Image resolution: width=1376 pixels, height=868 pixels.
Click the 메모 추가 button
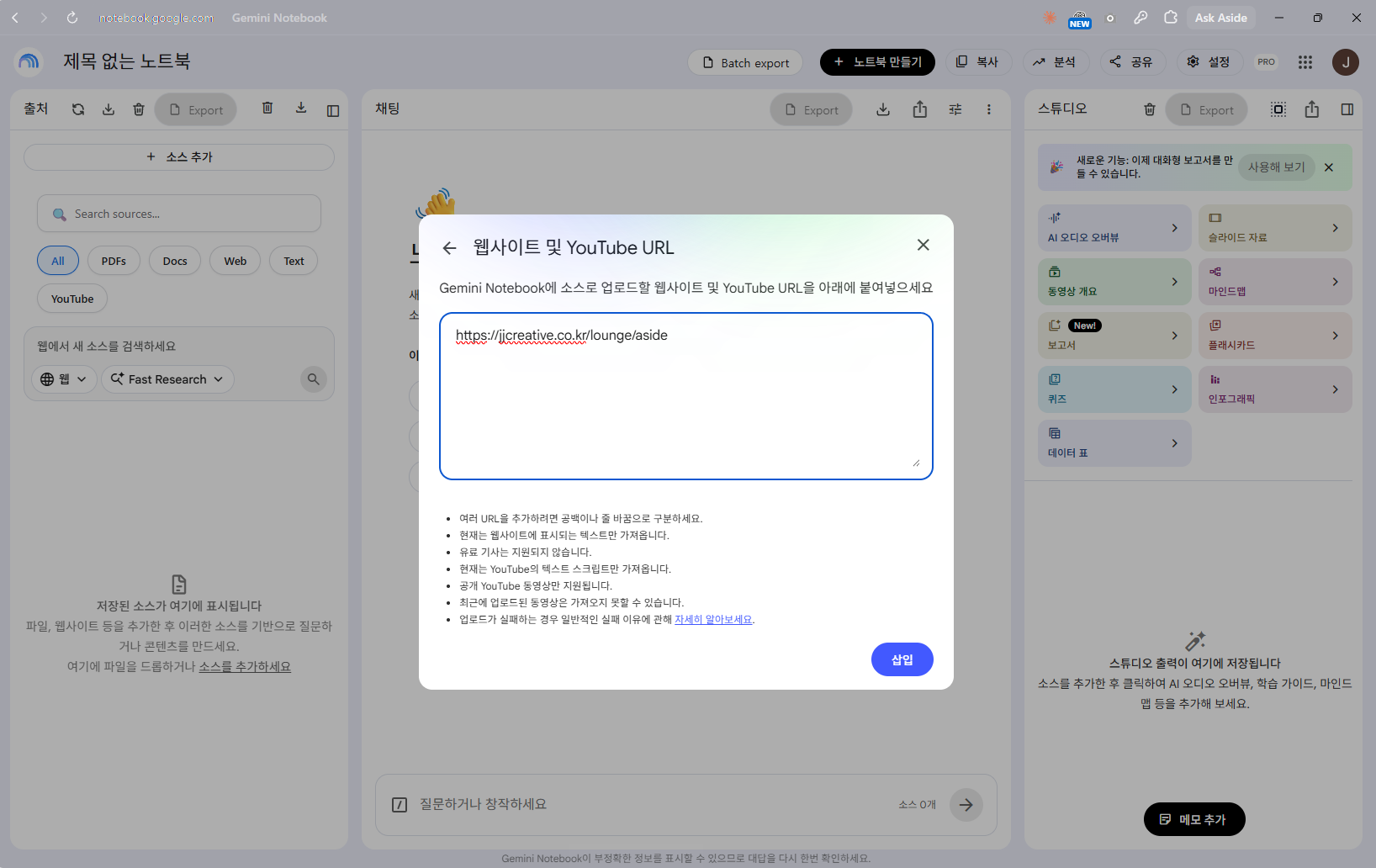(x=1194, y=819)
